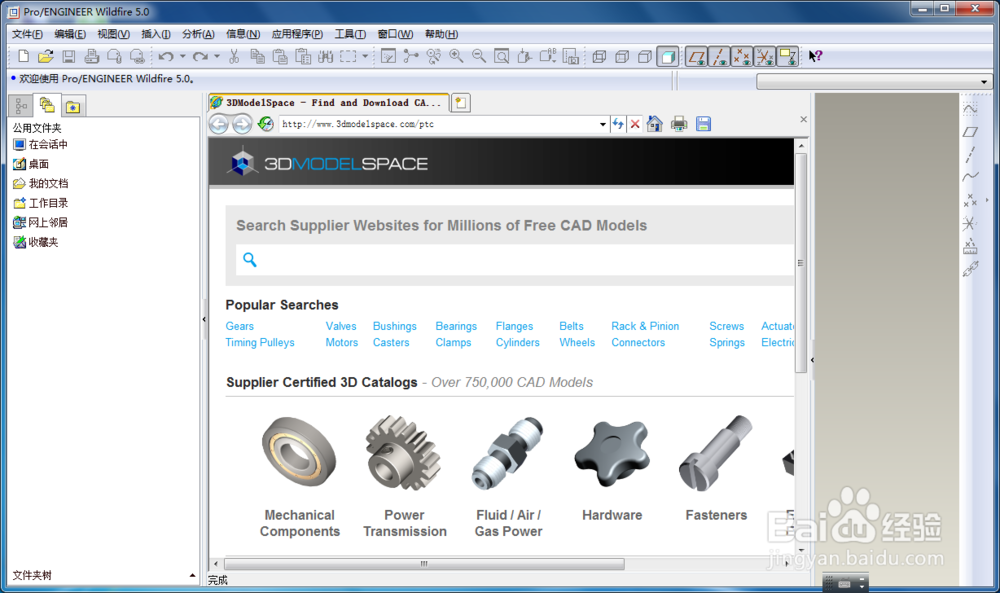
Task: Switch to no hidden display
Action: coord(645,57)
